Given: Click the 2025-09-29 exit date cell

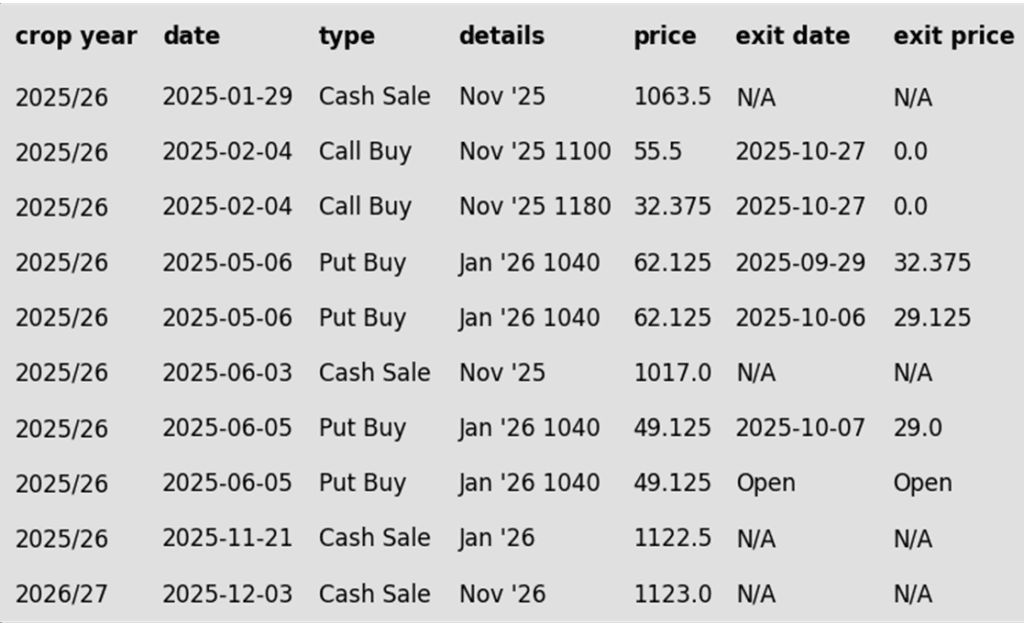Looking at the screenshot, I should tap(800, 263).
